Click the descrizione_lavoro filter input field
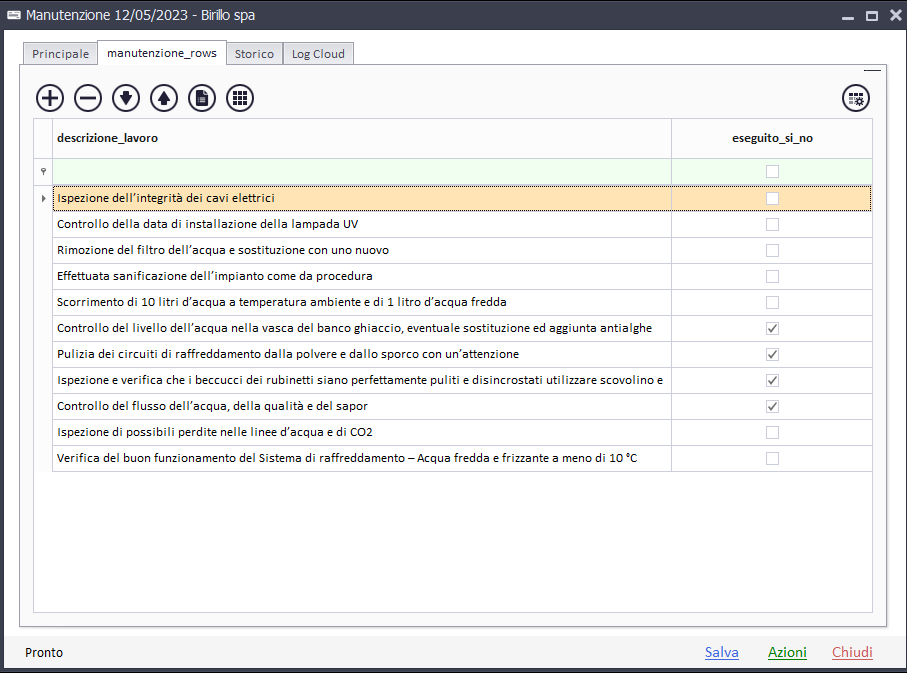Viewport: 907px width, 673px height. 361,172
